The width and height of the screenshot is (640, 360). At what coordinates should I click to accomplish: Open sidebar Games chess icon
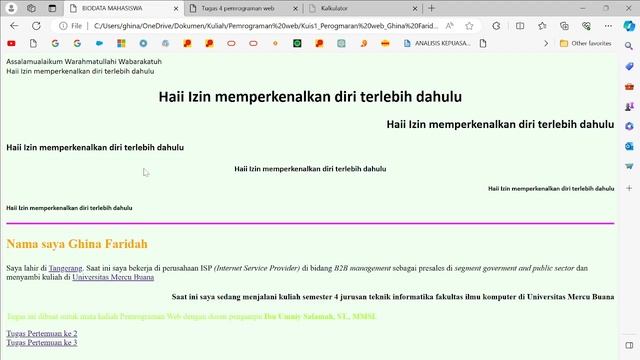click(x=629, y=107)
